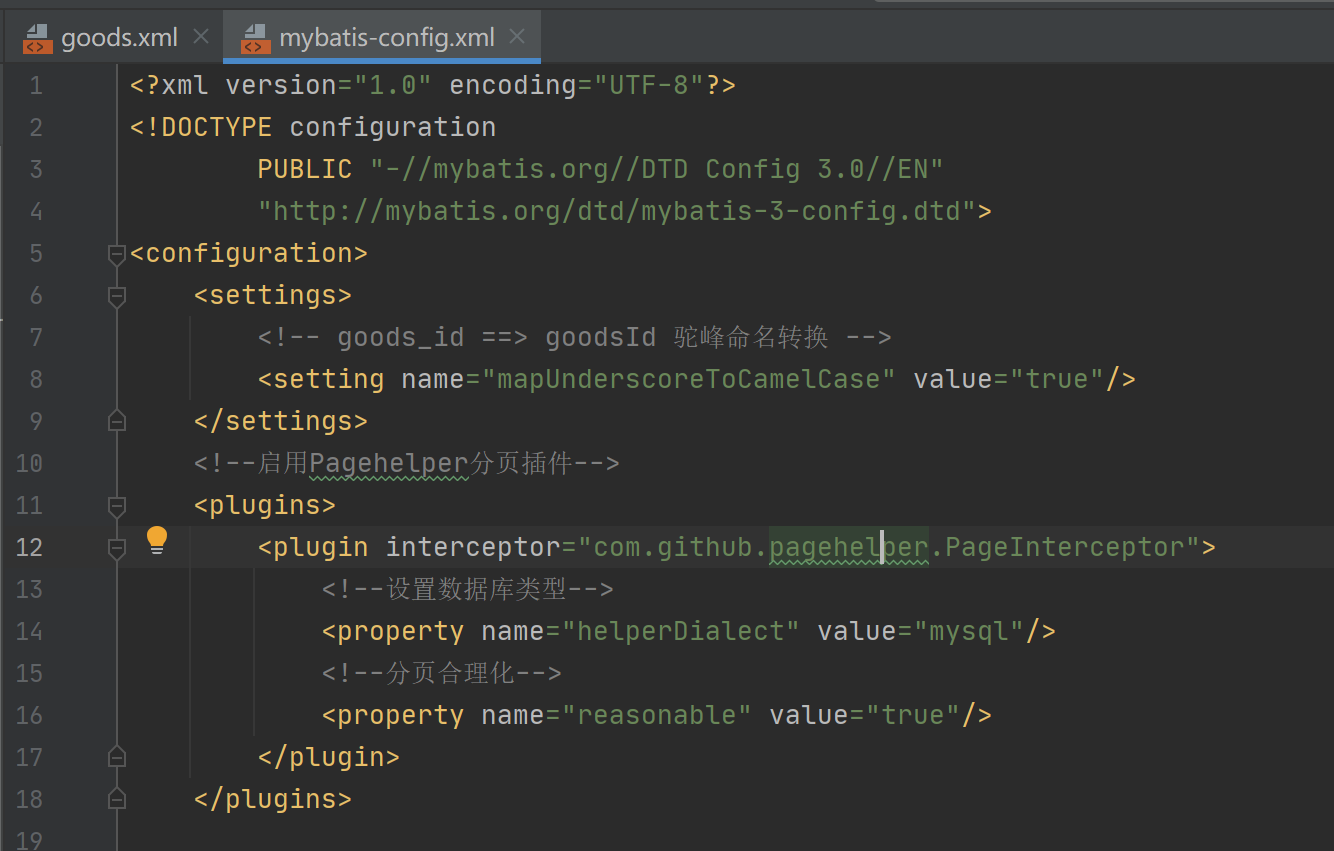Click the "reasonable" property name

[657, 716]
